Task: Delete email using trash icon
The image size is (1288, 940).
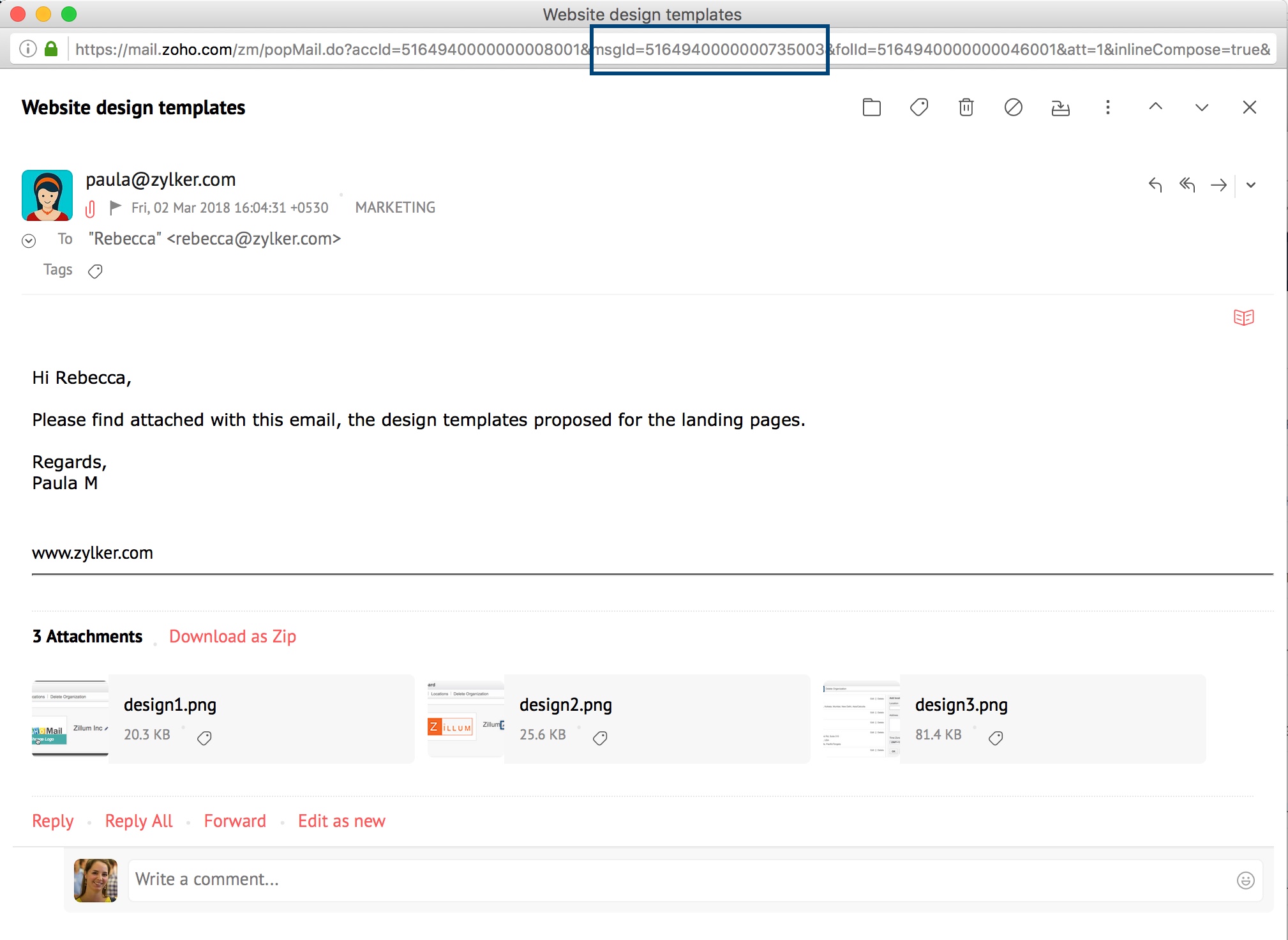Action: click(966, 107)
